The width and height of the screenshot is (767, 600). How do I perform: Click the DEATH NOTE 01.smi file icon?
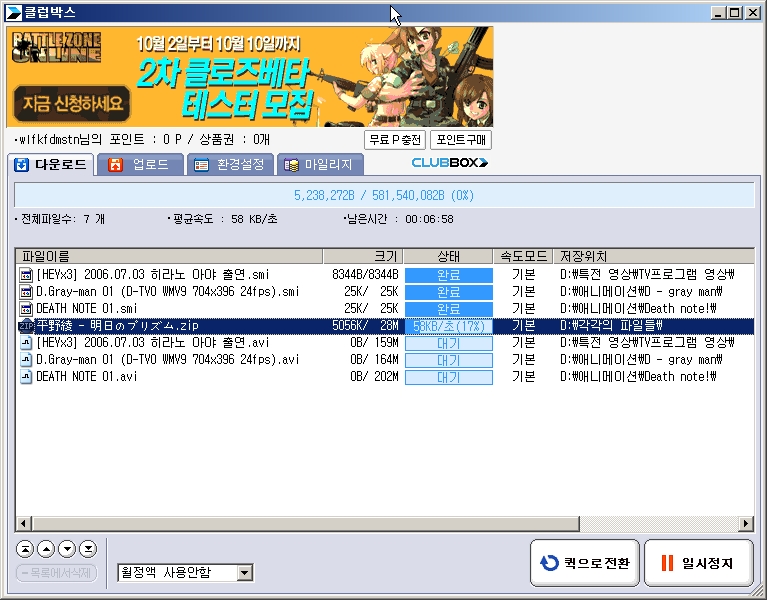[26, 309]
